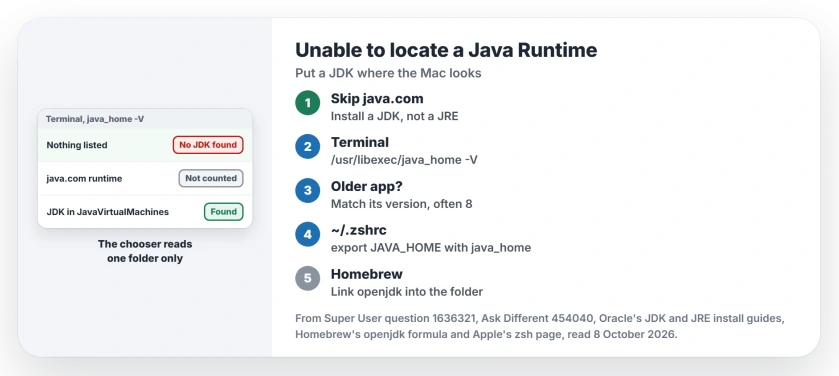The image size is (839, 376).
Task: Click the sources footnote mentioning Super User question
Action: click(x=539, y=327)
